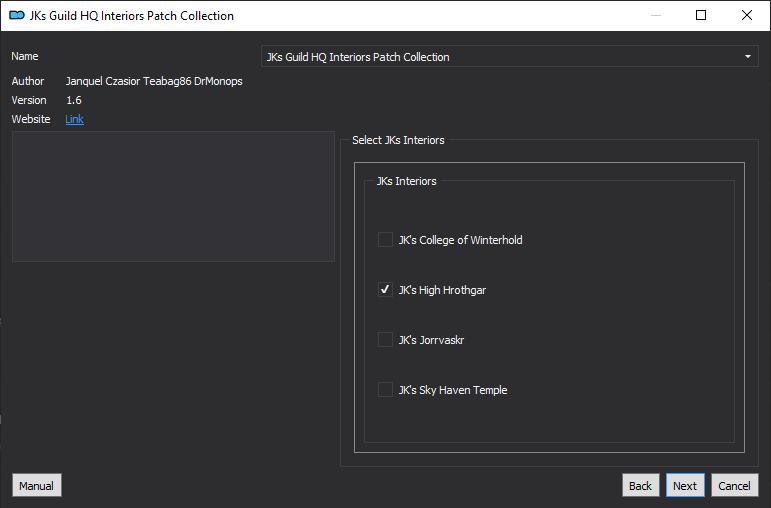Viewport: 771px width, 508px height.
Task: Select the JK's Sky Haven Temple checkbox
Action: coord(385,389)
